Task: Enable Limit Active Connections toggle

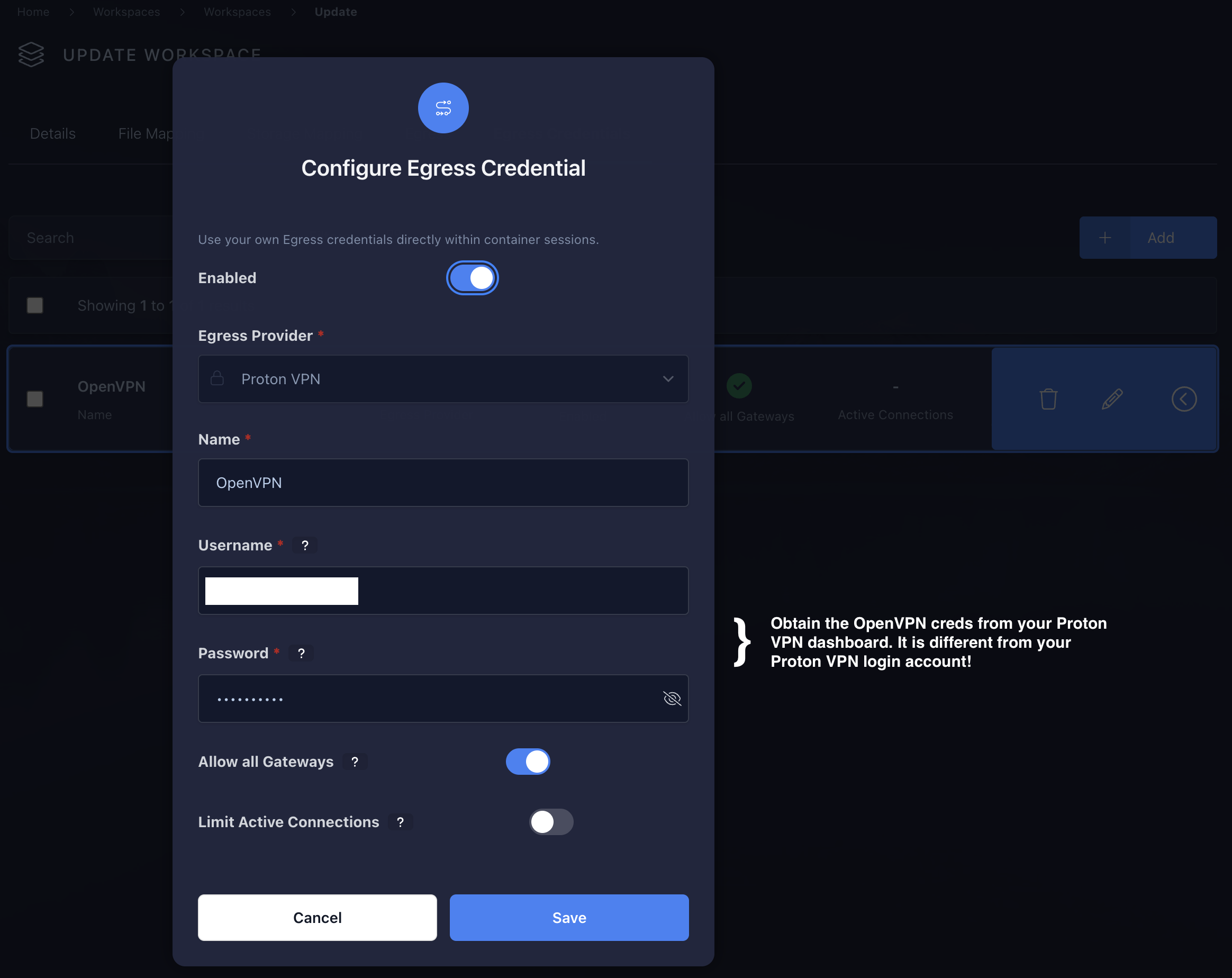Action: (x=551, y=822)
